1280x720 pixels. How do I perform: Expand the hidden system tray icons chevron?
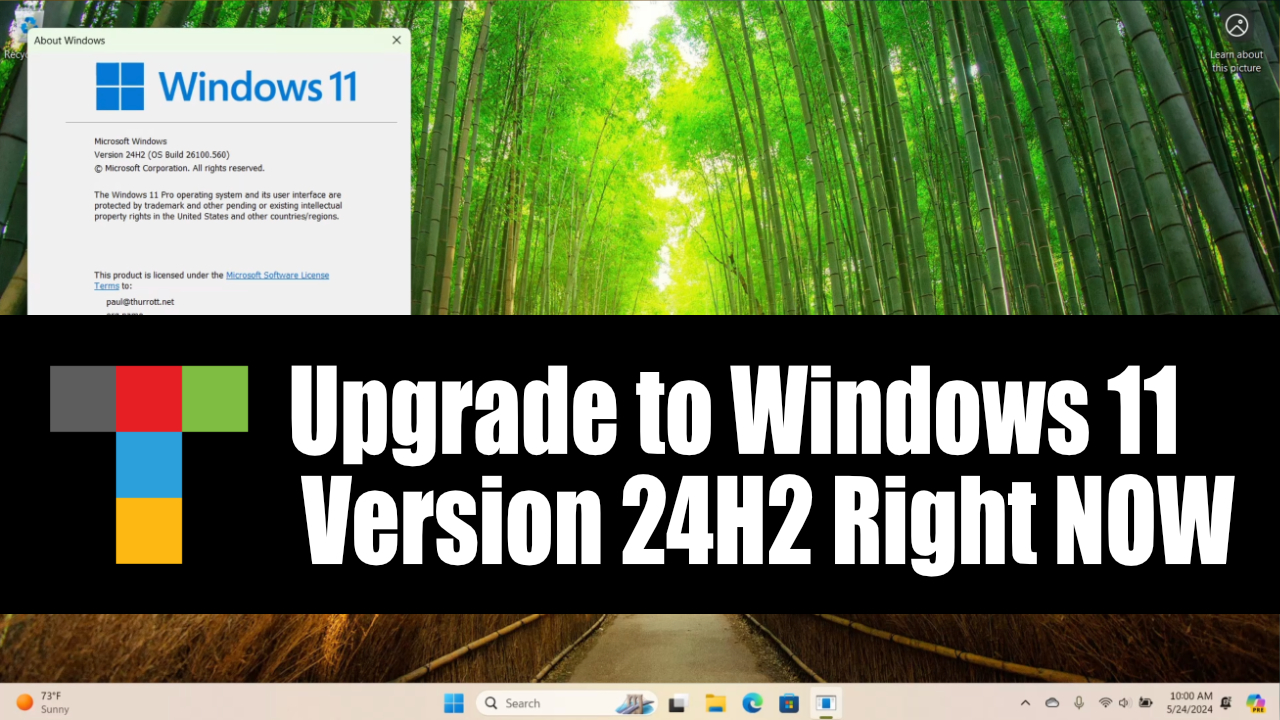click(x=1025, y=703)
